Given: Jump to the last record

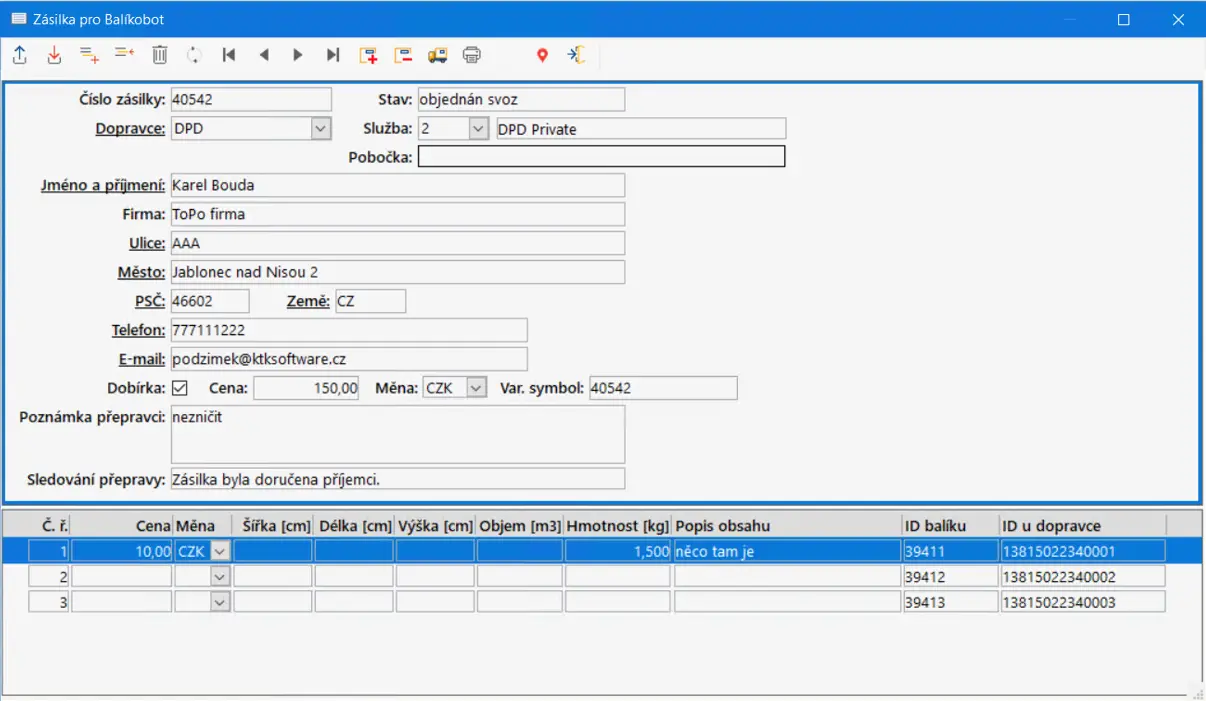Looking at the screenshot, I should [333, 56].
